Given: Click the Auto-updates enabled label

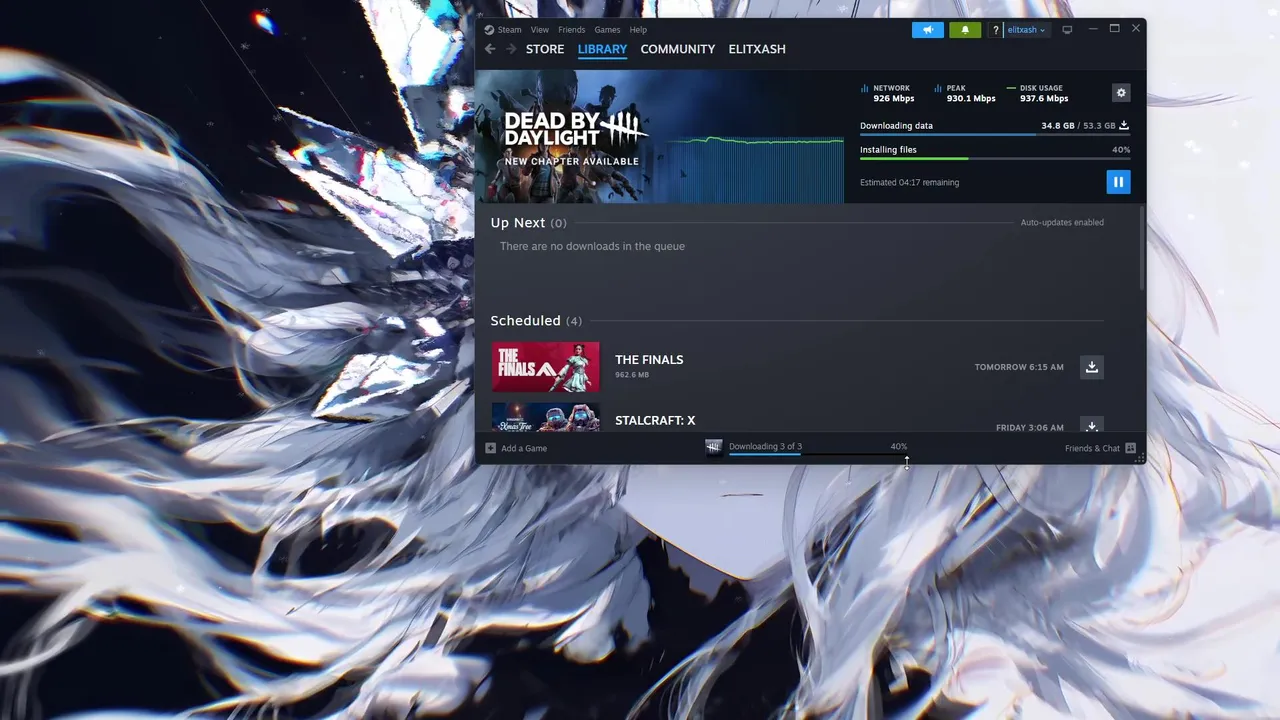Looking at the screenshot, I should [1062, 223].
